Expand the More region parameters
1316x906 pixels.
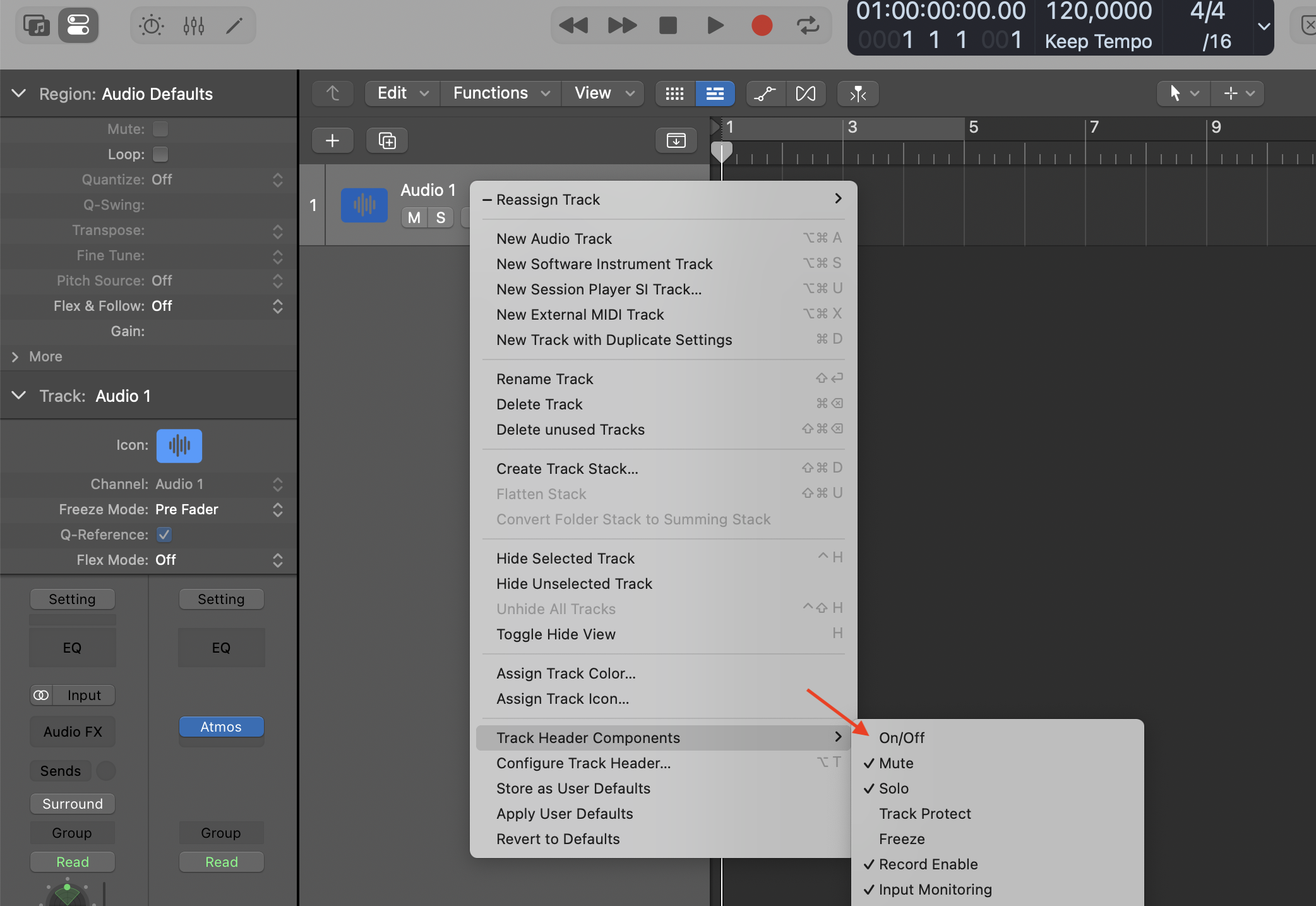pyautogui.click(x=15, y=357)
